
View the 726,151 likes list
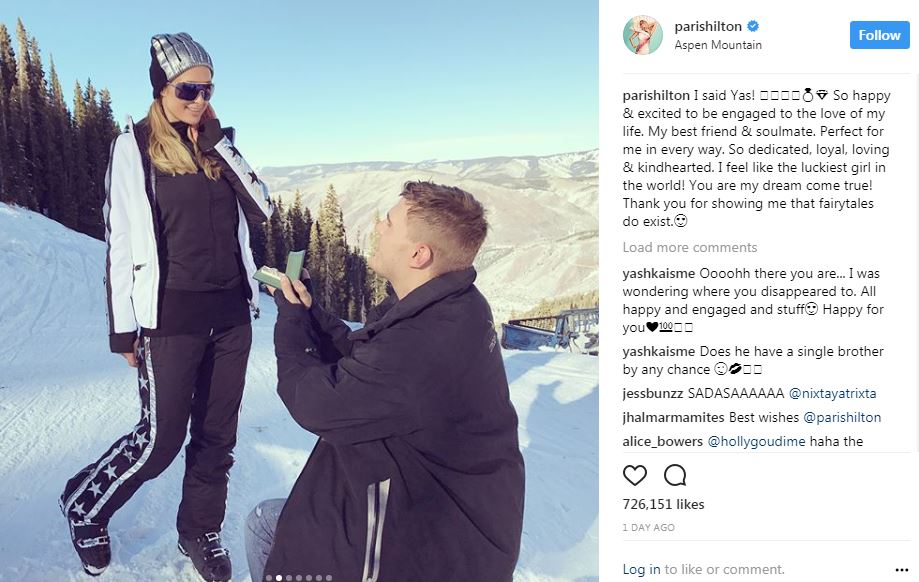[663, 504]
